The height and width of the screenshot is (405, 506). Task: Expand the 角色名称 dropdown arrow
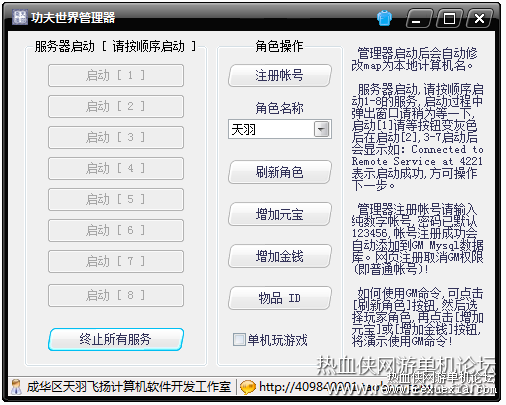click(x=322, y=129)
